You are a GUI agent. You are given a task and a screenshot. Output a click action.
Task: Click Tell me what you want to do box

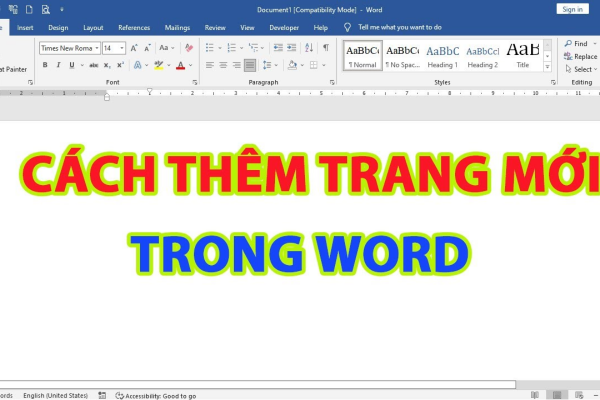(400, 27)
